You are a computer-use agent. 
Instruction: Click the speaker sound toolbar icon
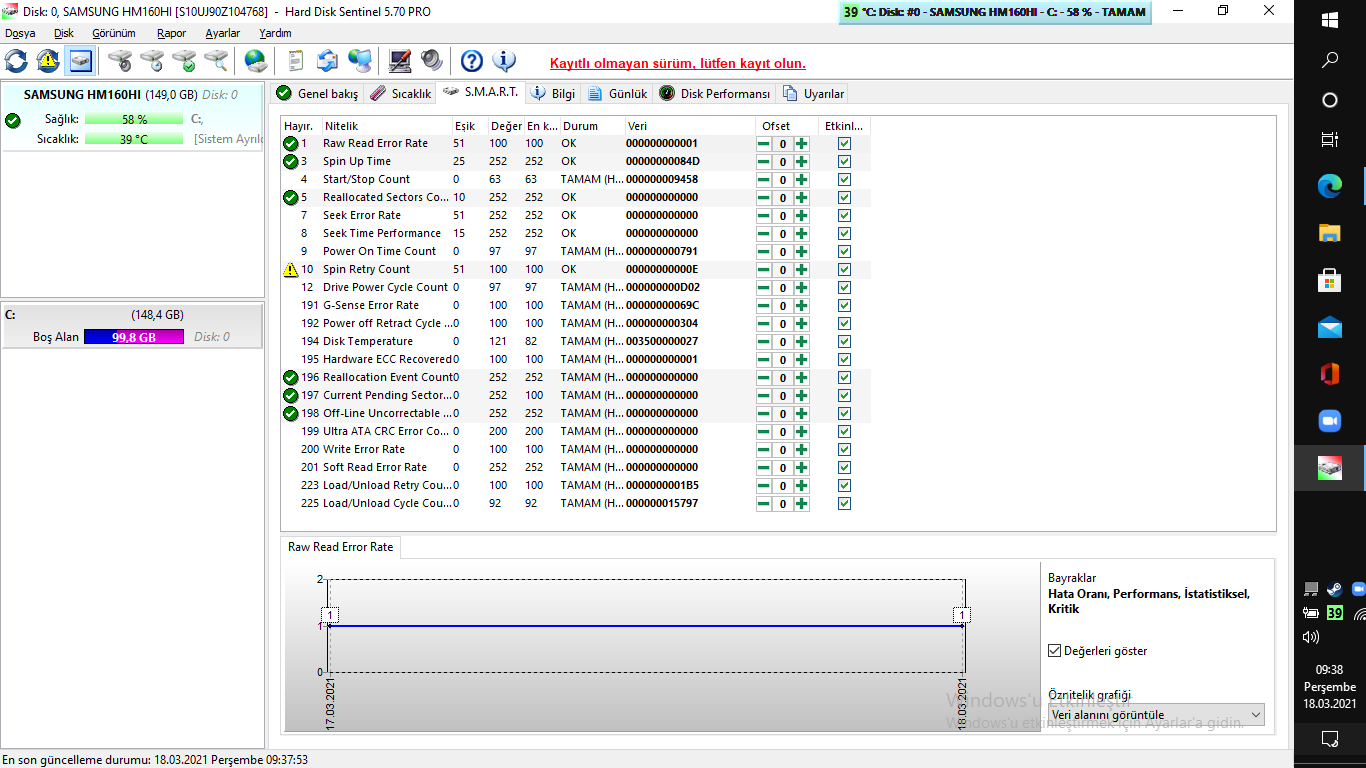[432, 61]
